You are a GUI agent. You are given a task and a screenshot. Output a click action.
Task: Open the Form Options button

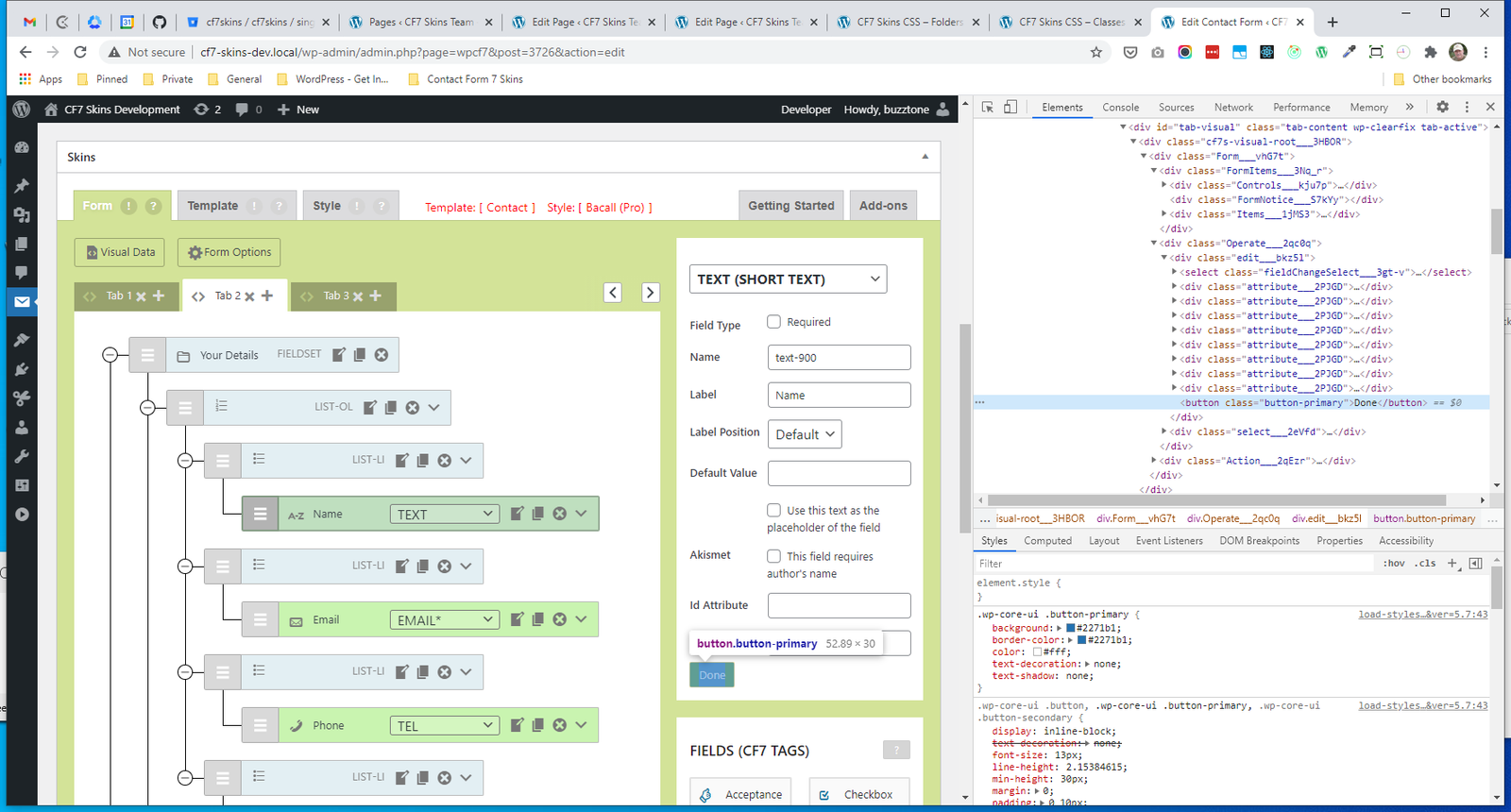pos(229,252)
